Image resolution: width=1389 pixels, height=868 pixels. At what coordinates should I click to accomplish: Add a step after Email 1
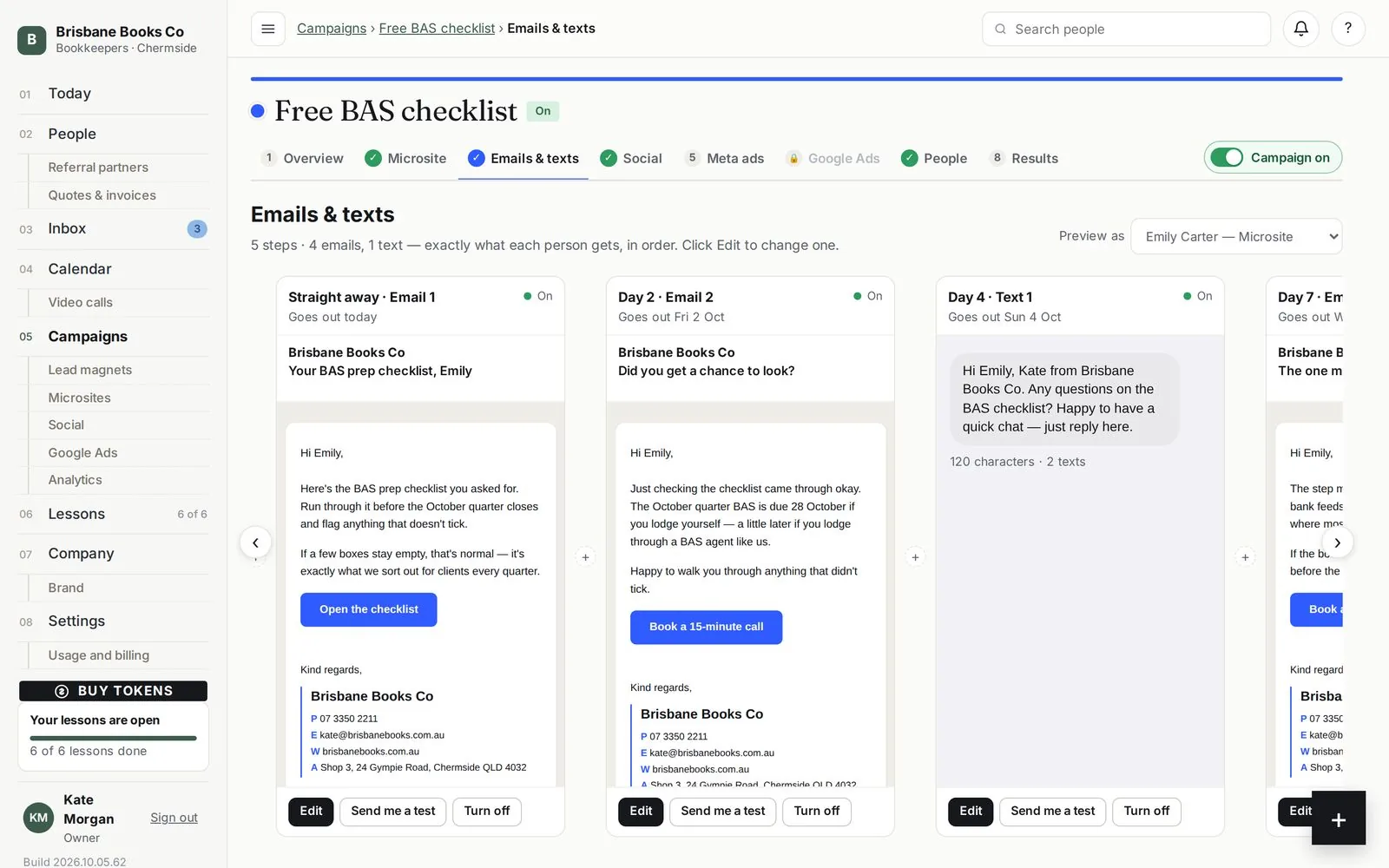(x=585, y=557)
